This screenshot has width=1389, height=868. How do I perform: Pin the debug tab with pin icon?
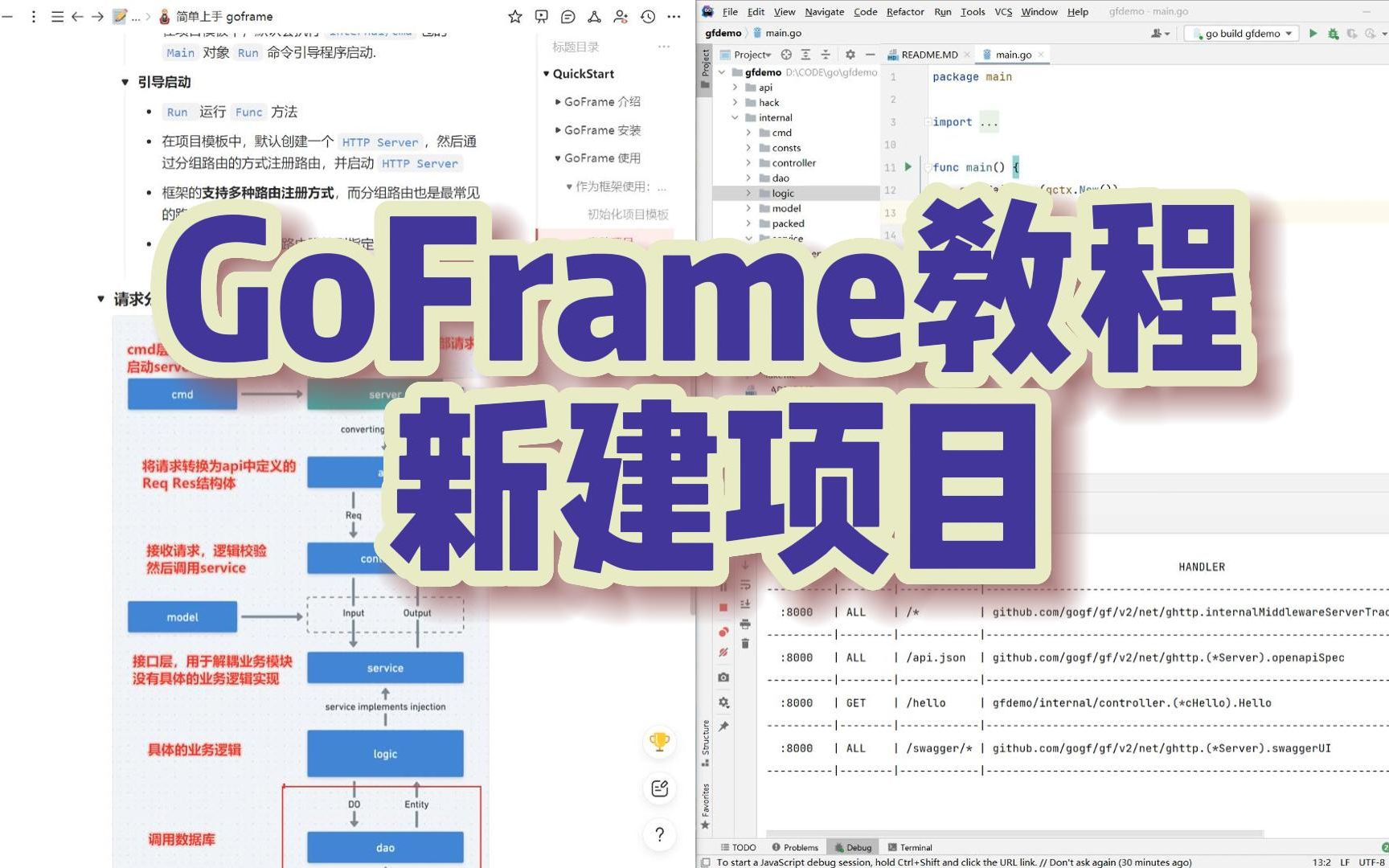(x=723, y=726)
